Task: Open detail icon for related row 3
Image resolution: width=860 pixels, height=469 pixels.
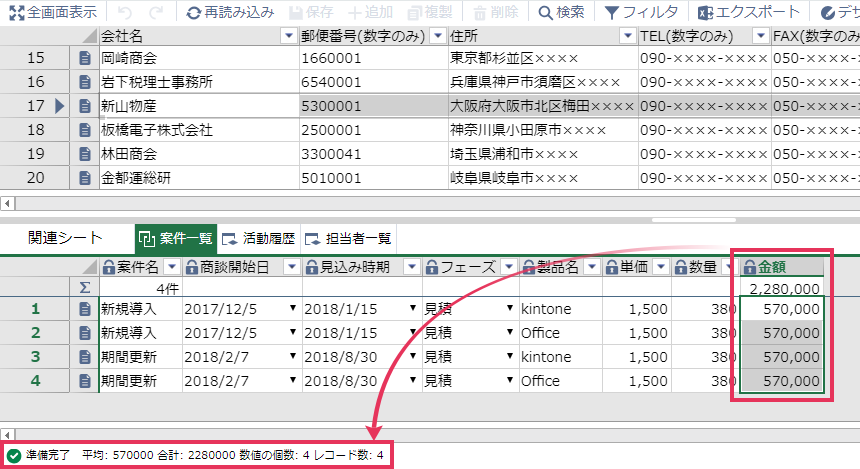Action: (85, 356)
